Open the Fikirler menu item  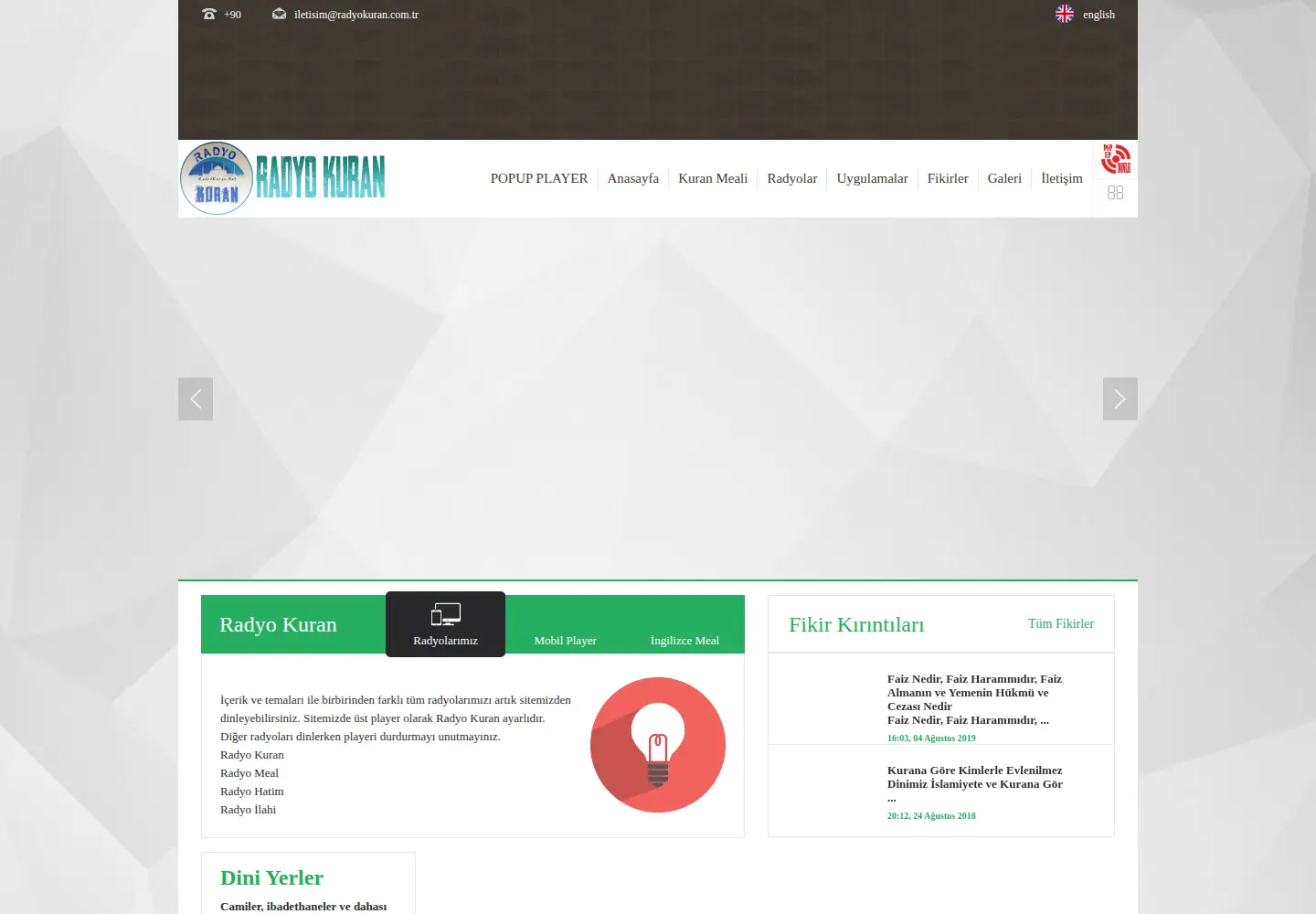coord(948,178)
